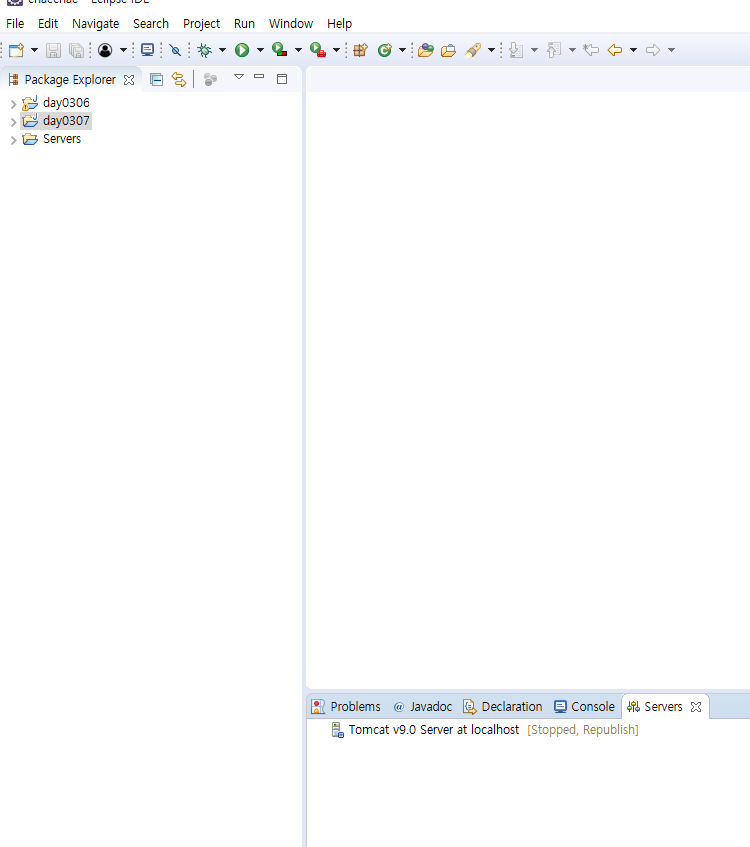Open the Navigate menu
The height and width of the screenshot is (847, 750).
tap(96, 24)
